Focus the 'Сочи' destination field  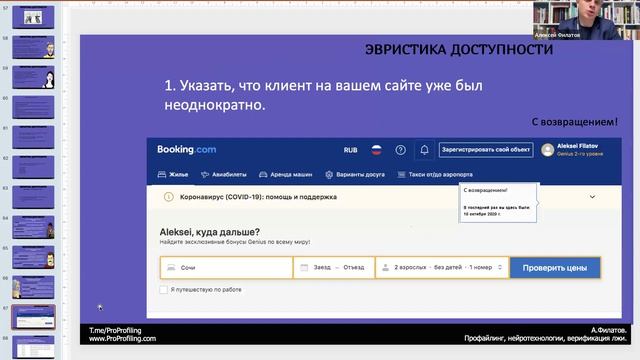coord(227,268)
